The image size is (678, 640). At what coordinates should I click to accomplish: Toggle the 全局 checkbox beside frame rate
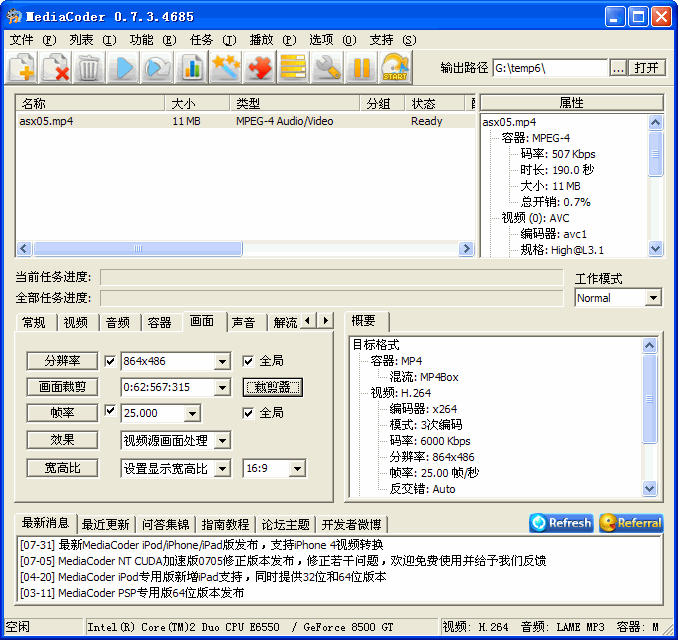click(248, 413)
